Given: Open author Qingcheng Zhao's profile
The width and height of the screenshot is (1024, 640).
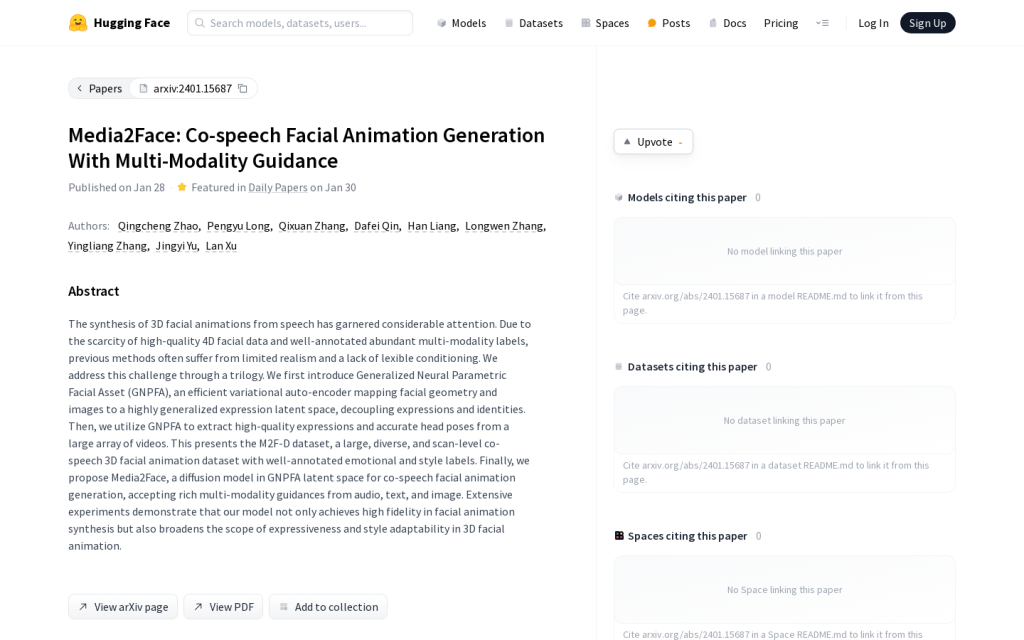Looking at the screenshot, I should [x=158, y=226].
